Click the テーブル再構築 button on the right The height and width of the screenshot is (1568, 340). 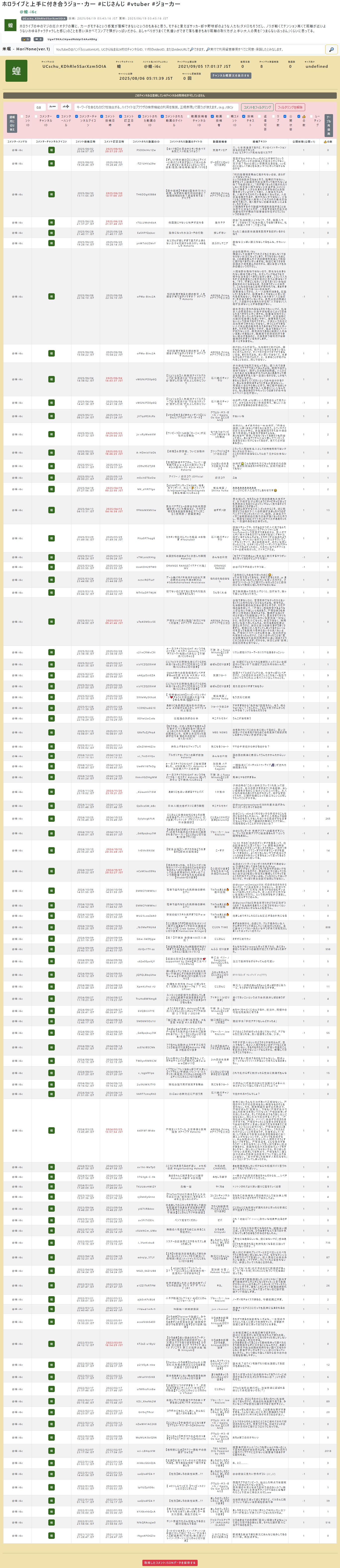point(329,125)
